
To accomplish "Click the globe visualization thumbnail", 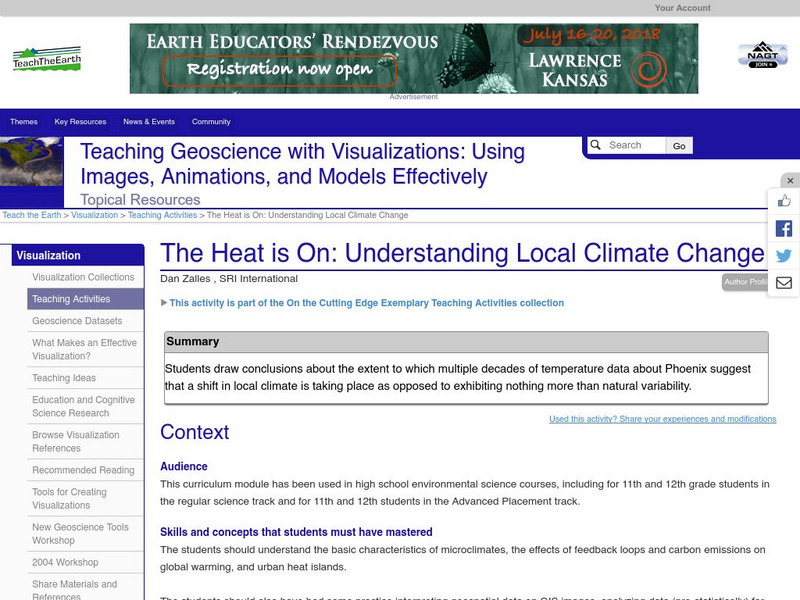I will click(32, 162).
